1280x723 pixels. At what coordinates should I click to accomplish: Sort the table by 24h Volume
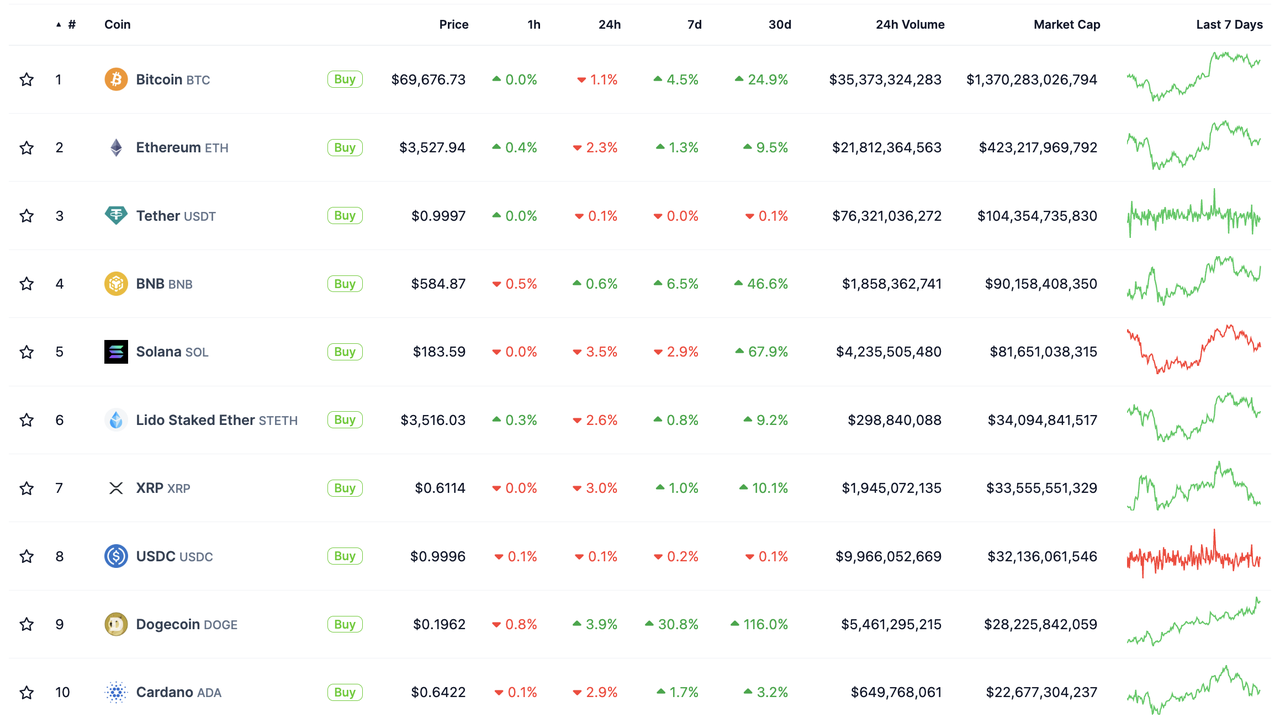(910, 24)
